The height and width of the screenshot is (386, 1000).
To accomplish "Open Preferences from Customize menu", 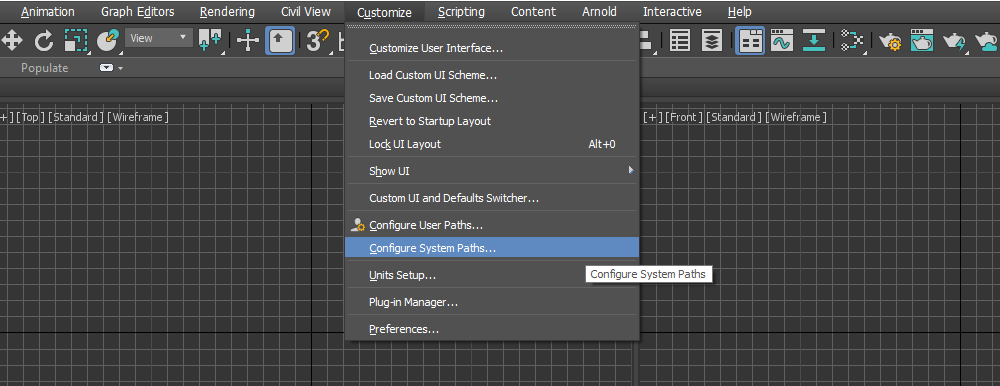I will [492, 329].
